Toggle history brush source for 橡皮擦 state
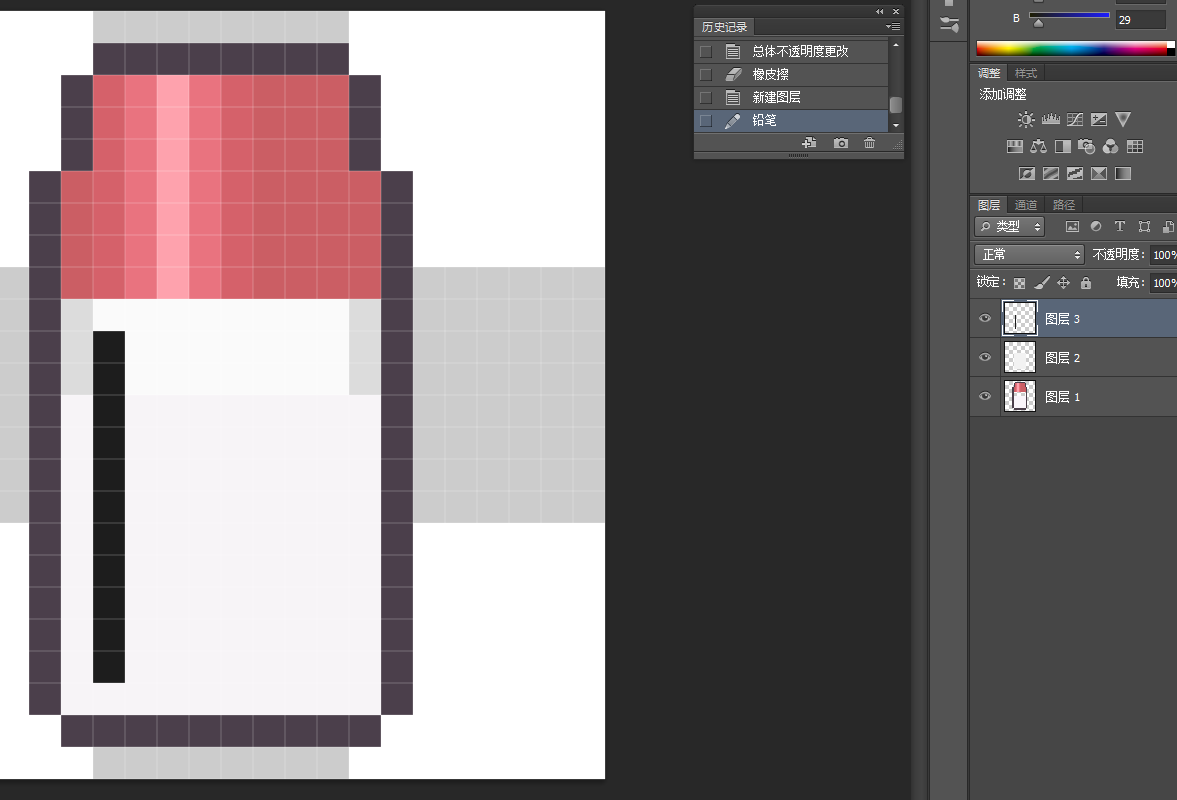 [706, 74]
